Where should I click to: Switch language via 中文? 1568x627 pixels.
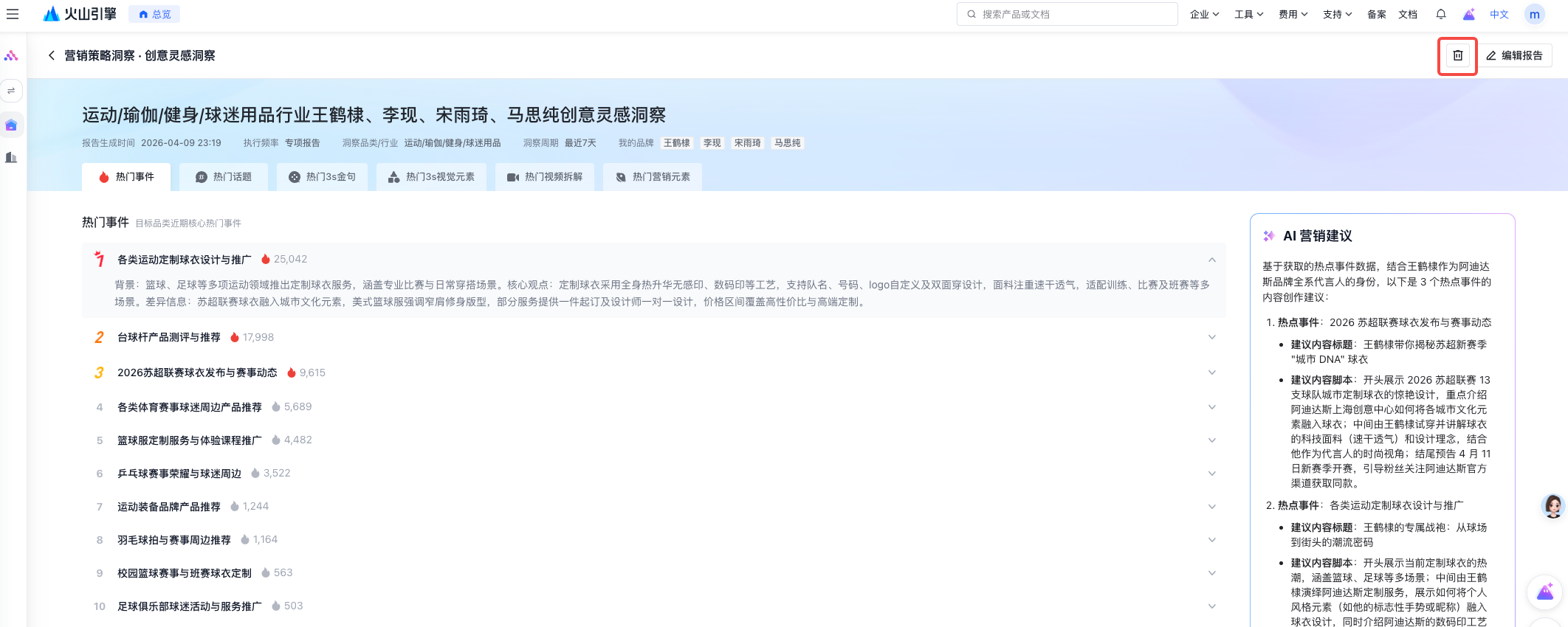[x=1499, y=14]
